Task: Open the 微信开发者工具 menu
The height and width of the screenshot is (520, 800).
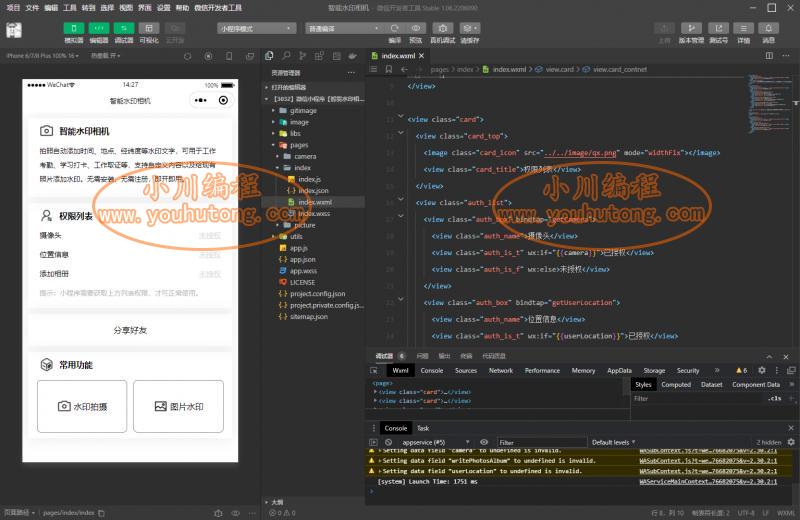Action: (x=218, y=8)
